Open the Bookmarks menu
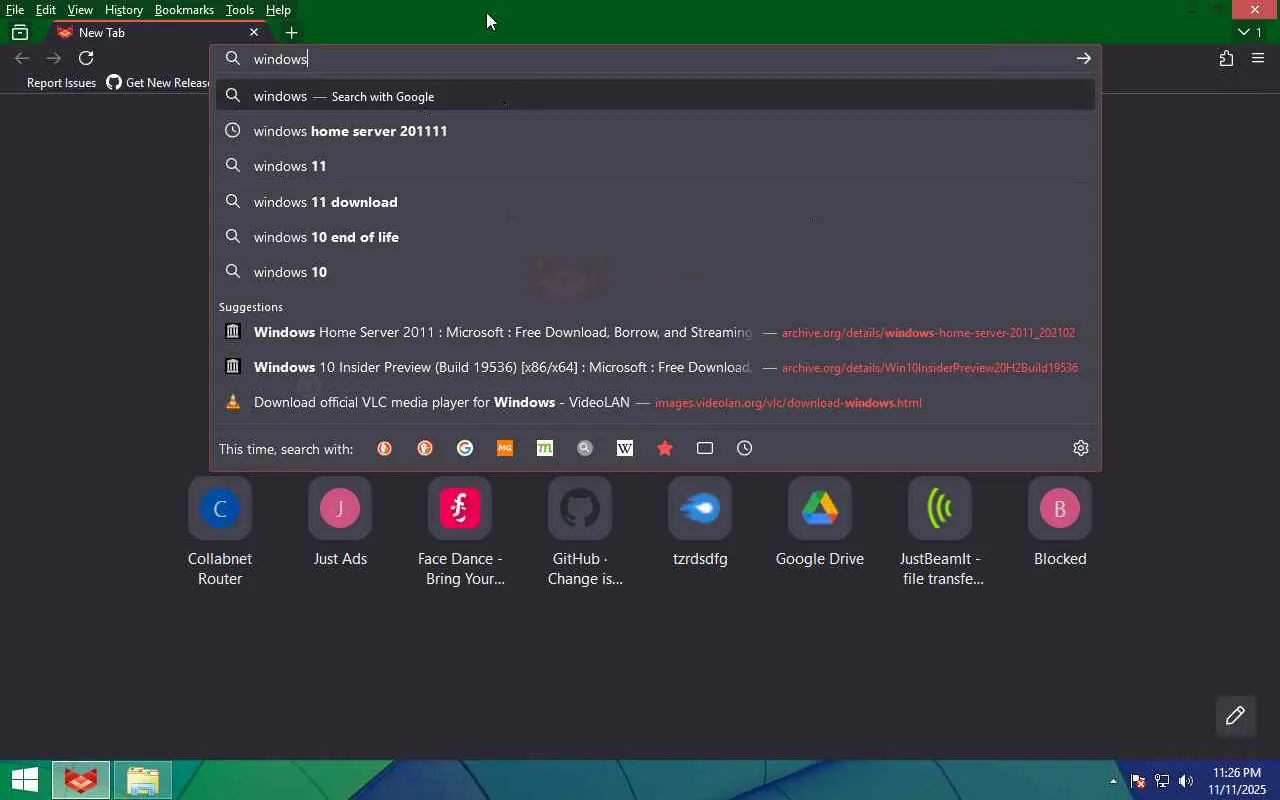 184,10
